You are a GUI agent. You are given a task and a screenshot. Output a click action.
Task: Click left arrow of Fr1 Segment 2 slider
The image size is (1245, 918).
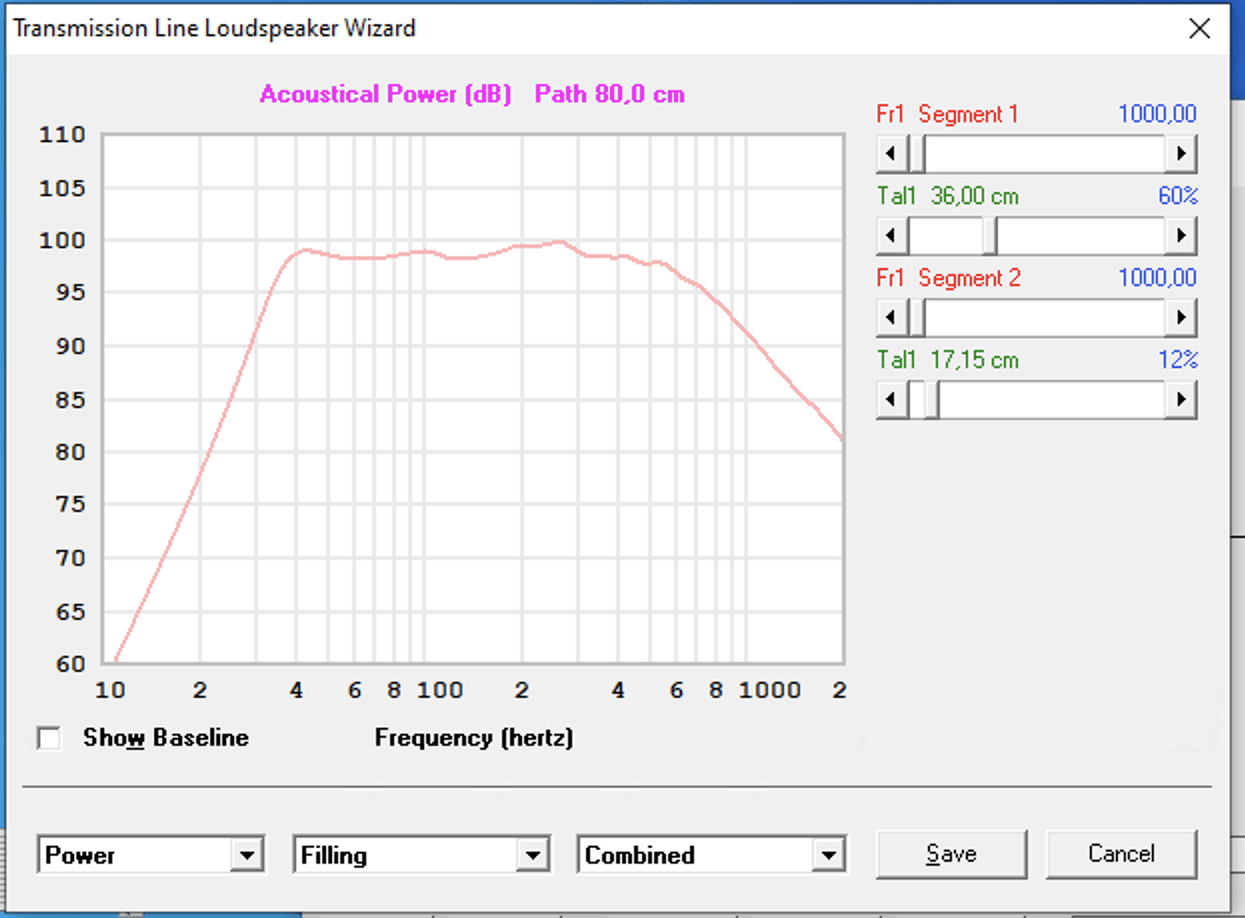click(x=892, y=319)
